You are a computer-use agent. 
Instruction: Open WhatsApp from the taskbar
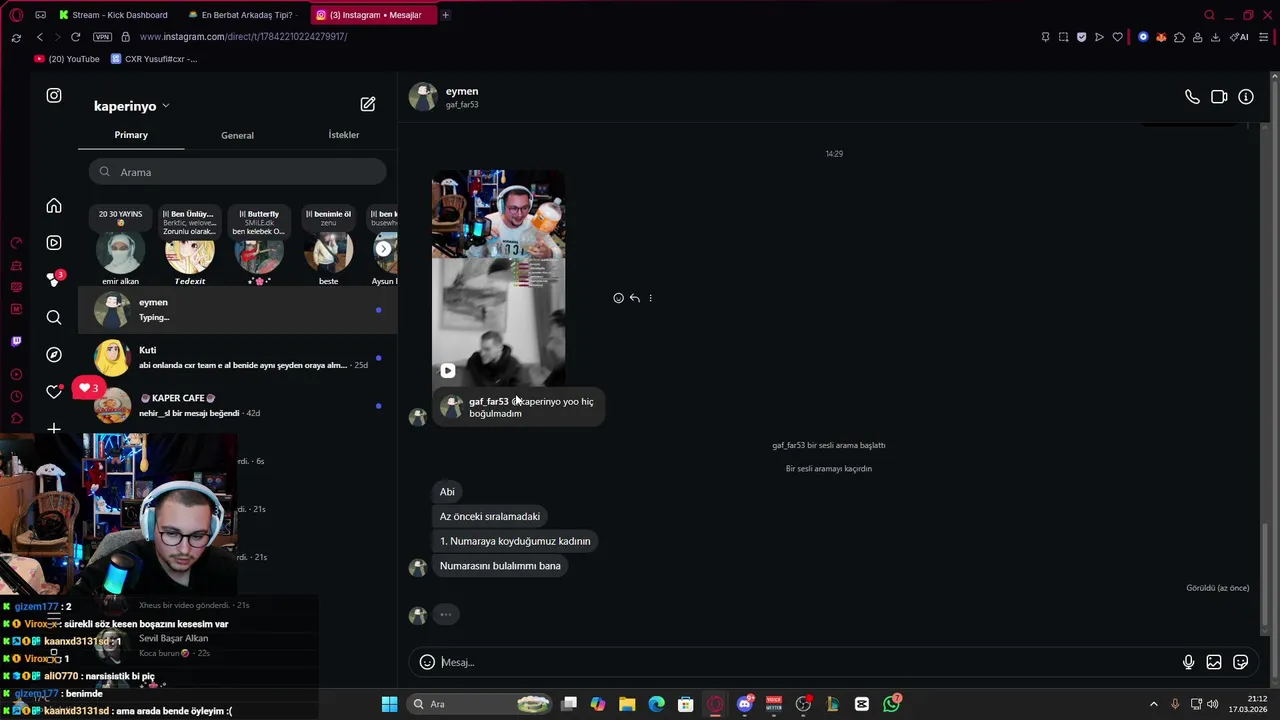click(x=891, y=704)
